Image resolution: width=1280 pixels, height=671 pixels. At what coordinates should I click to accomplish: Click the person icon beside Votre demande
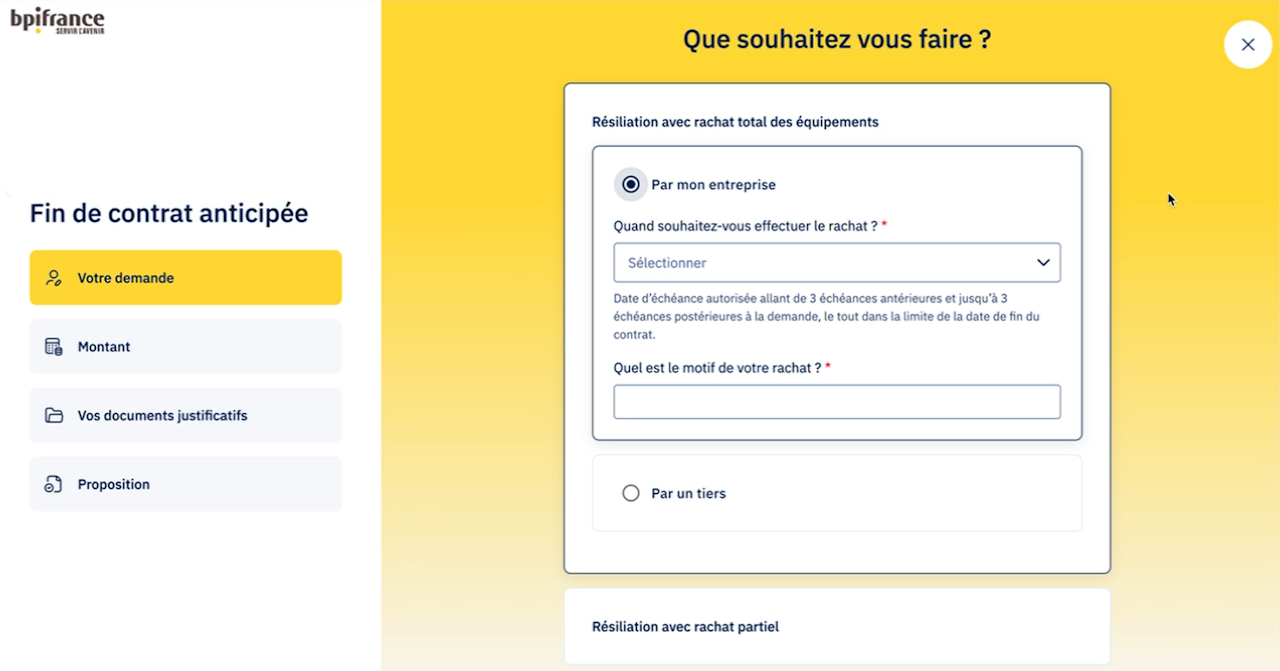coord(54,278)
